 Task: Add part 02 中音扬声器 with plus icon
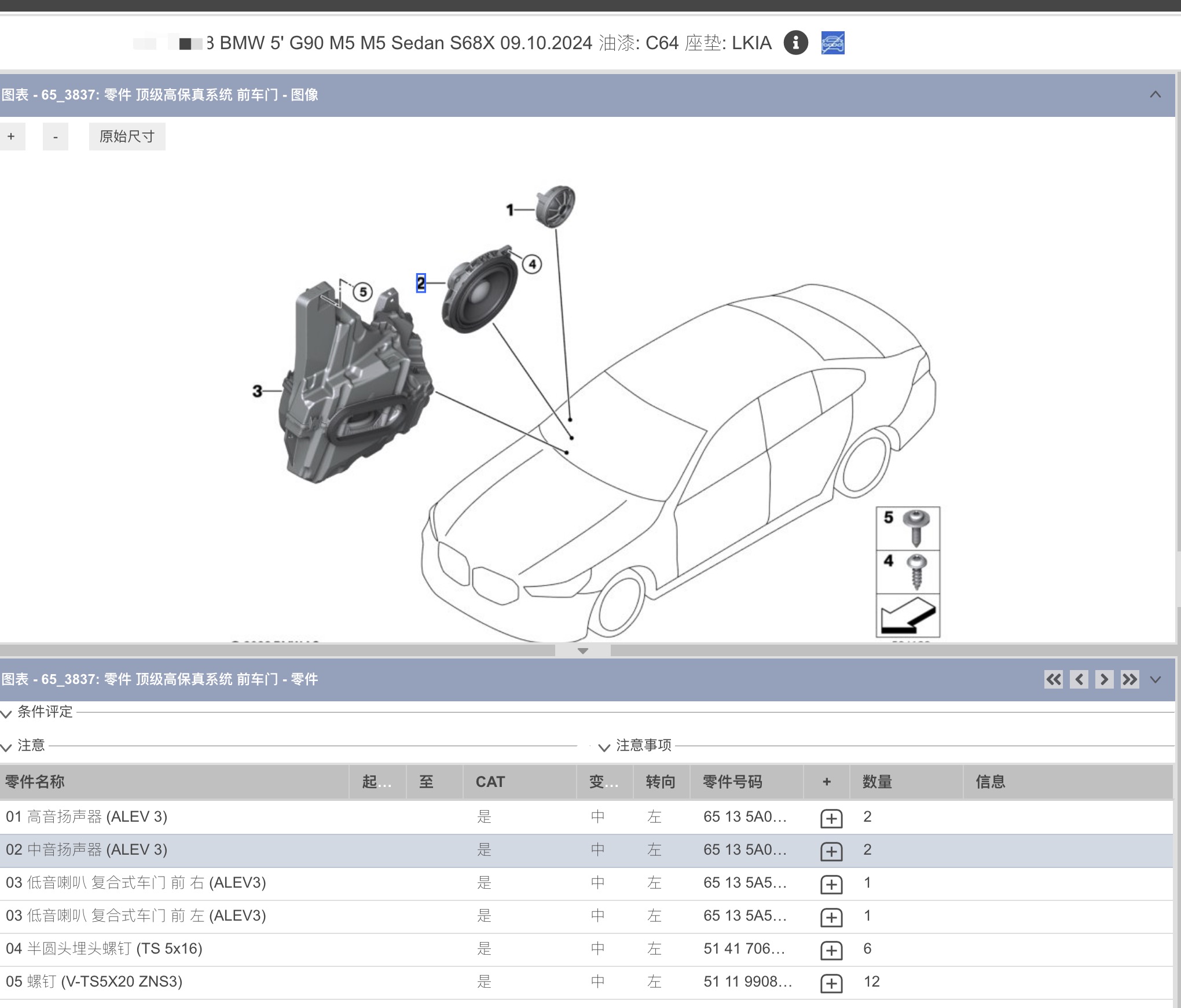coord(831,851)
